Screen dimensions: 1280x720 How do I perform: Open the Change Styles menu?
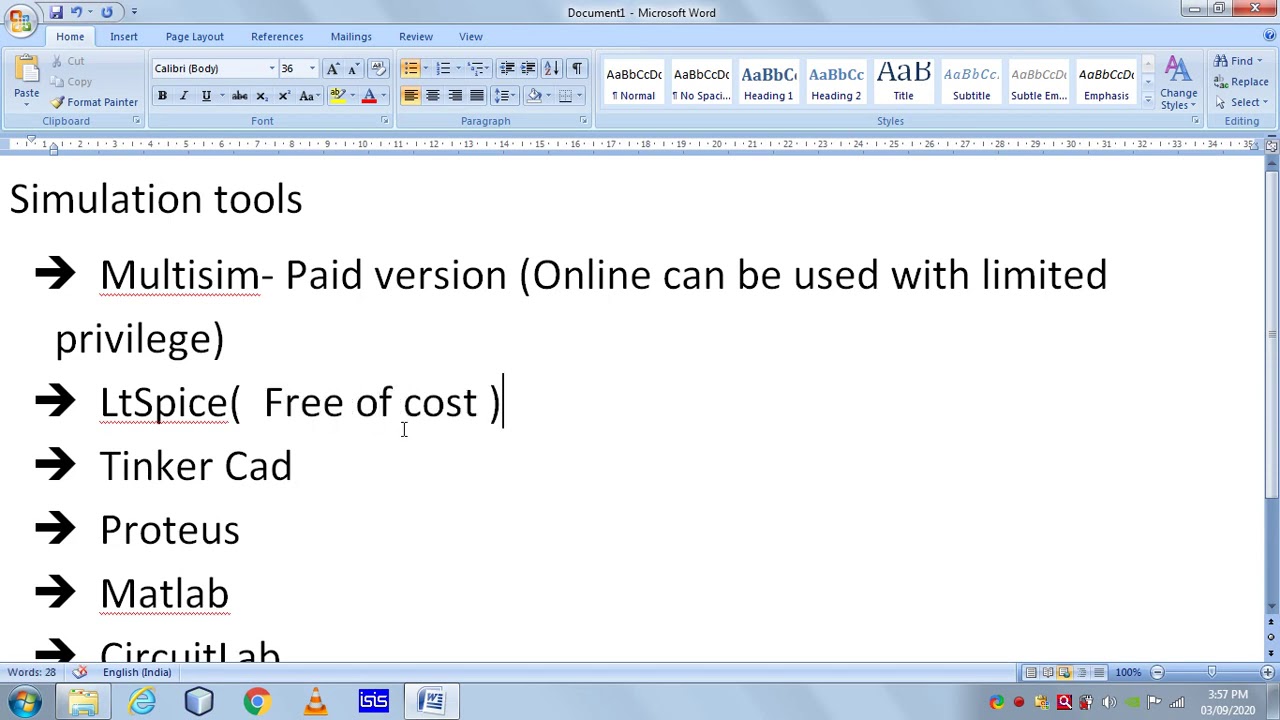pos(1178,83)
